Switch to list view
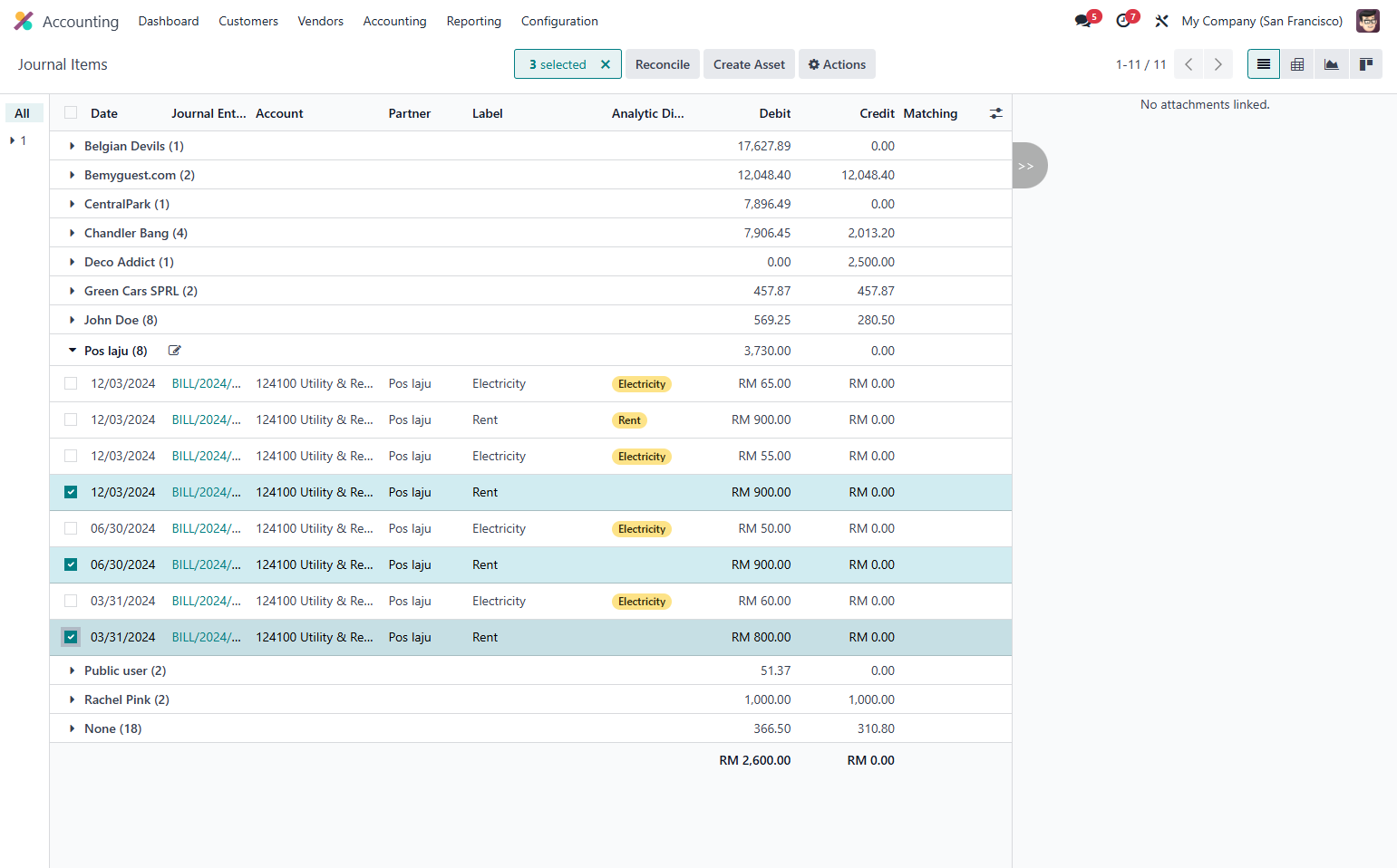The width and height of the screenshot is (1397, 868). [1264, 64]
